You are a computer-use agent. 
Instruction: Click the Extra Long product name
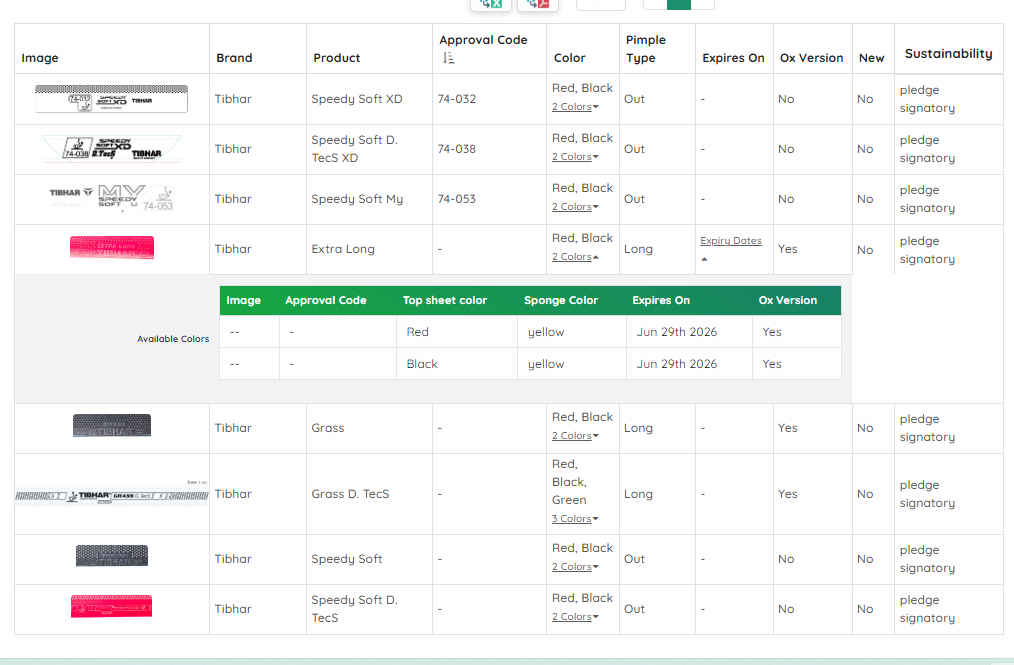(343, 249)
